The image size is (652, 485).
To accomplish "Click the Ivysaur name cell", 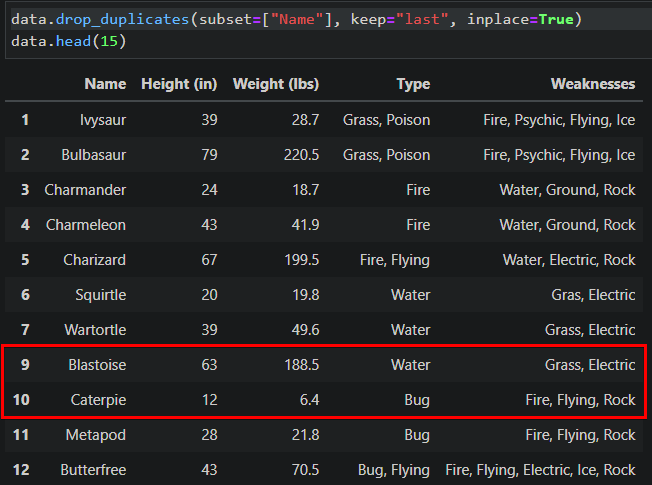I will 103,120.
